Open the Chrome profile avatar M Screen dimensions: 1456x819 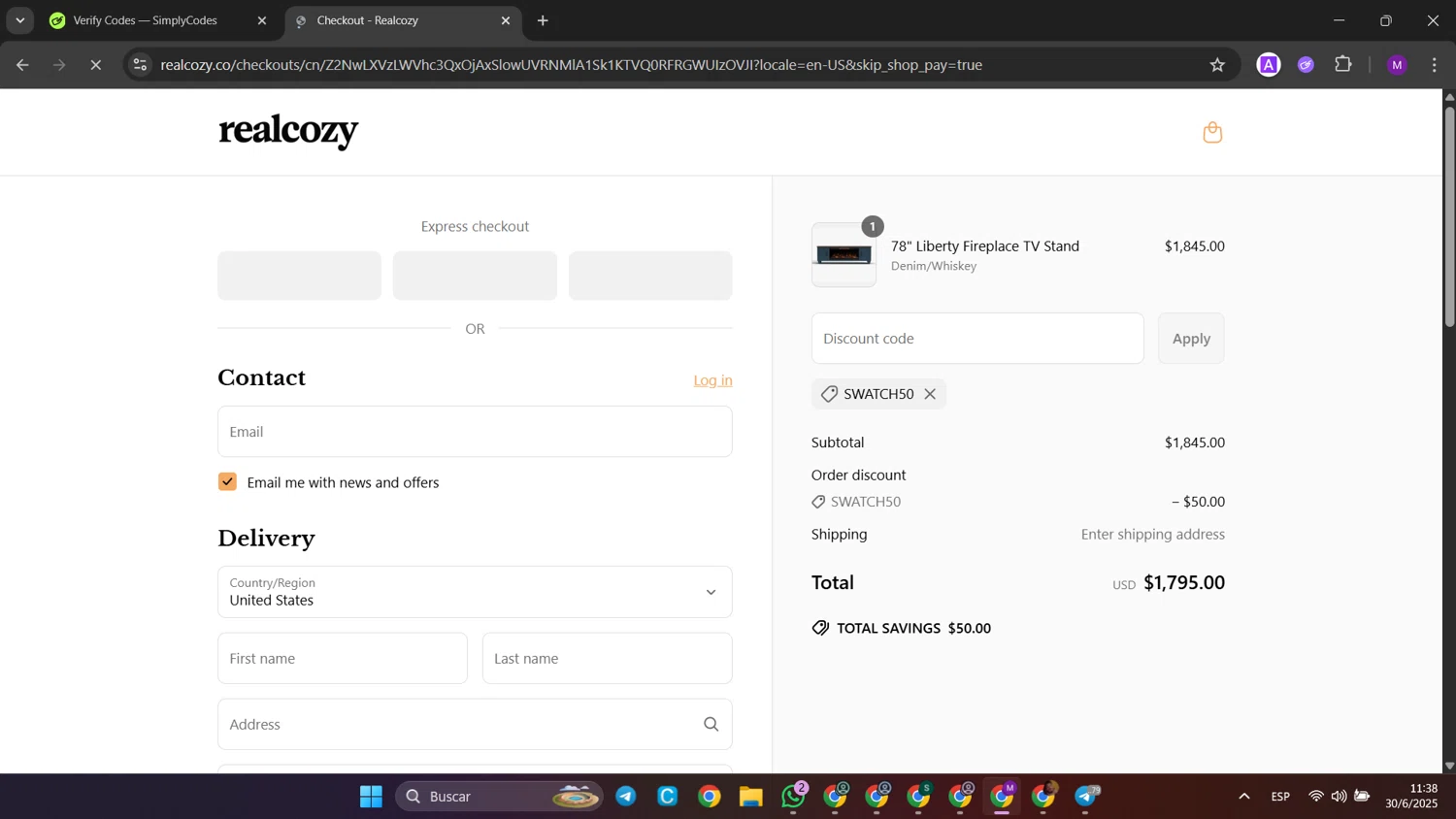click(1397, 65)
